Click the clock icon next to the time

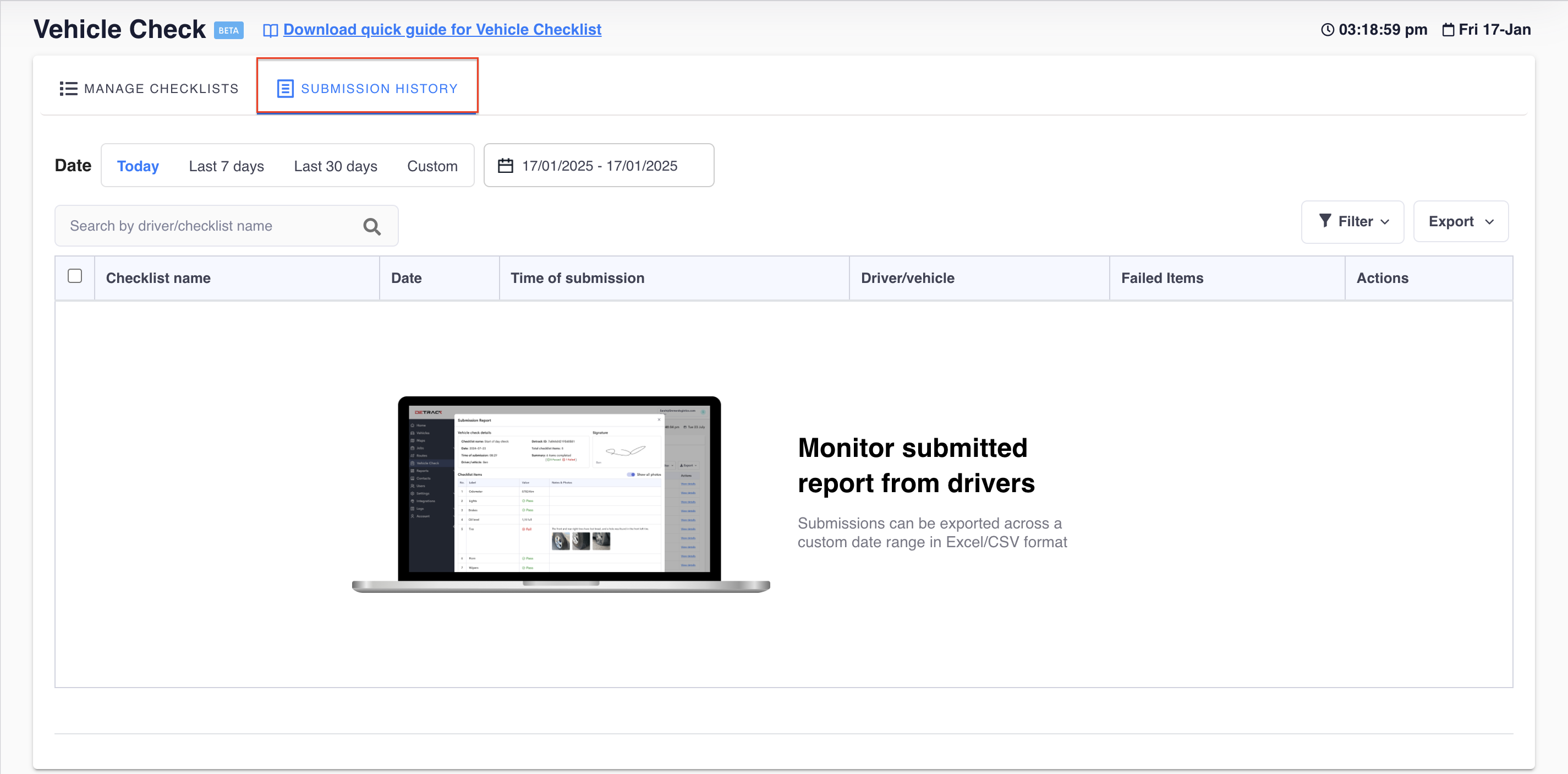click(x=1327, y=30)
